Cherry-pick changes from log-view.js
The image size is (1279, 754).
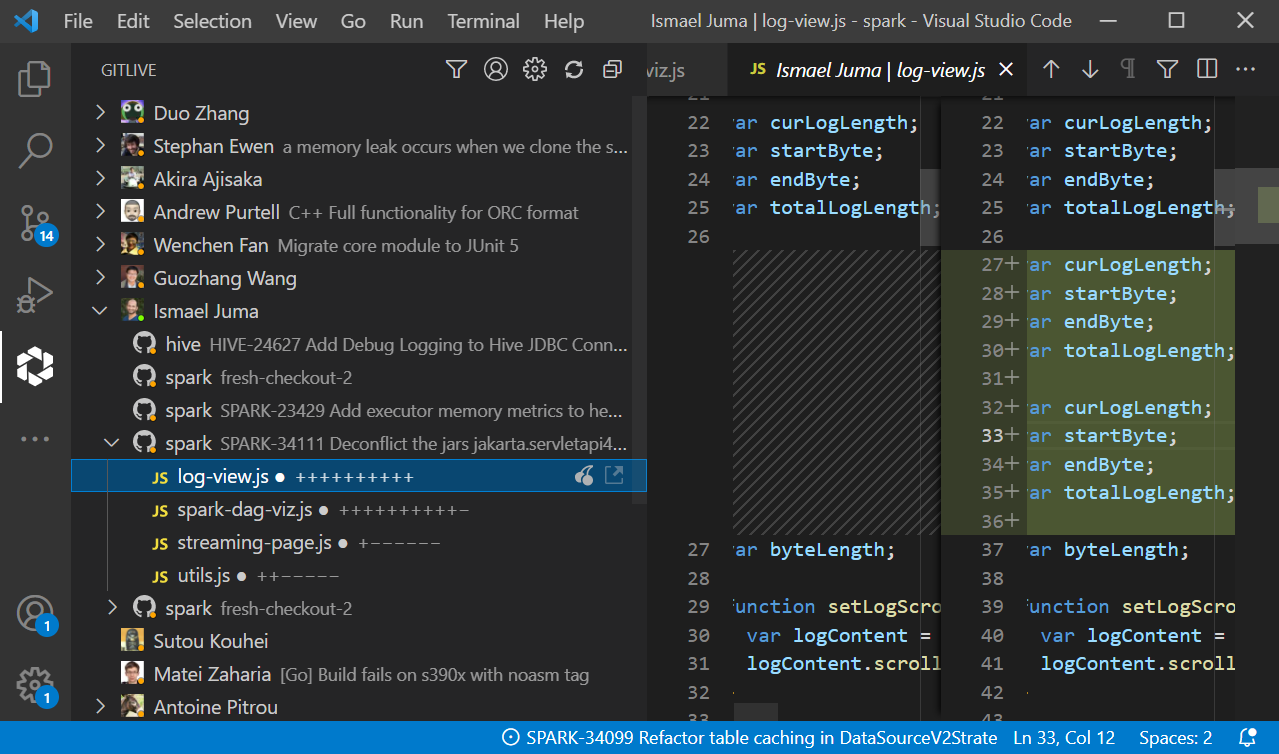click(585, 476)
